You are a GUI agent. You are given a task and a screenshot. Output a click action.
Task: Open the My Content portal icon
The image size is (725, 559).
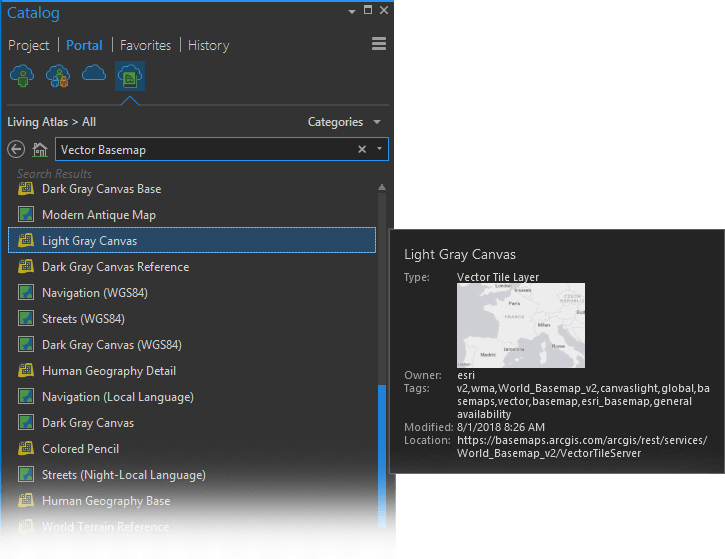point(22,75)
